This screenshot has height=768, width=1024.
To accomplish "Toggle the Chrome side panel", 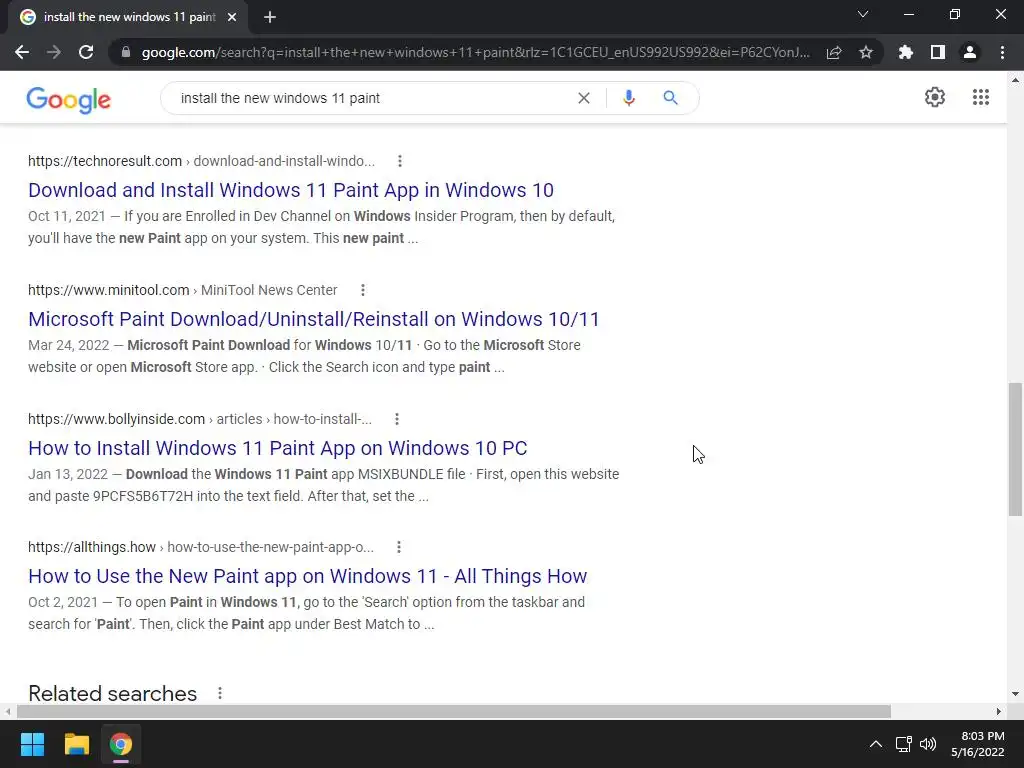I will coord(938,52).
